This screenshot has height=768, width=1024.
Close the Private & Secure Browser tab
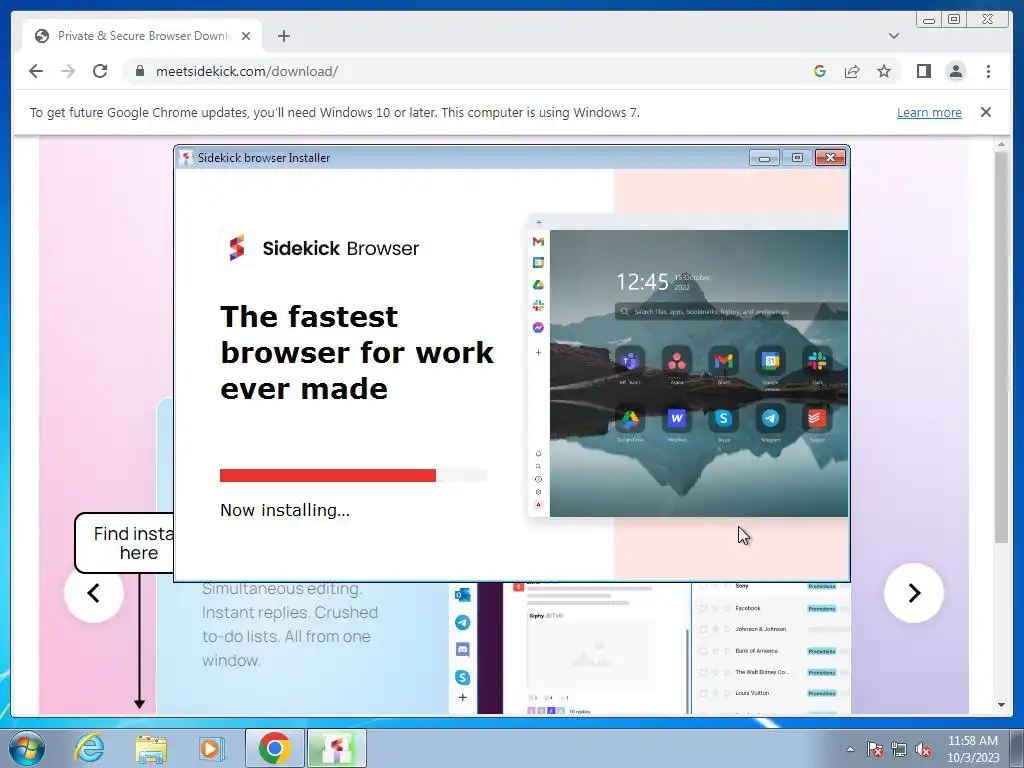pos(246,36)
